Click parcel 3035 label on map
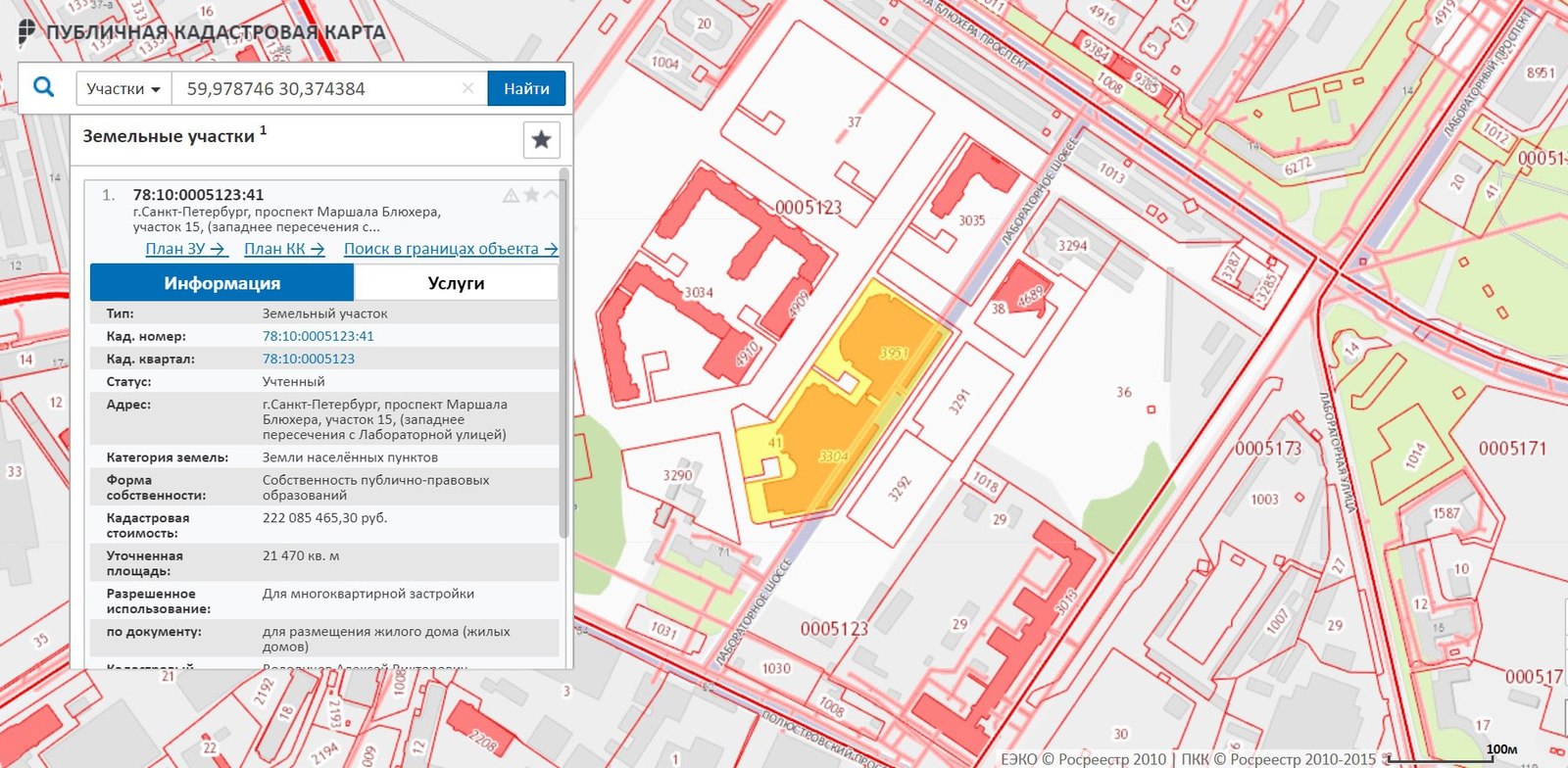 971,220
